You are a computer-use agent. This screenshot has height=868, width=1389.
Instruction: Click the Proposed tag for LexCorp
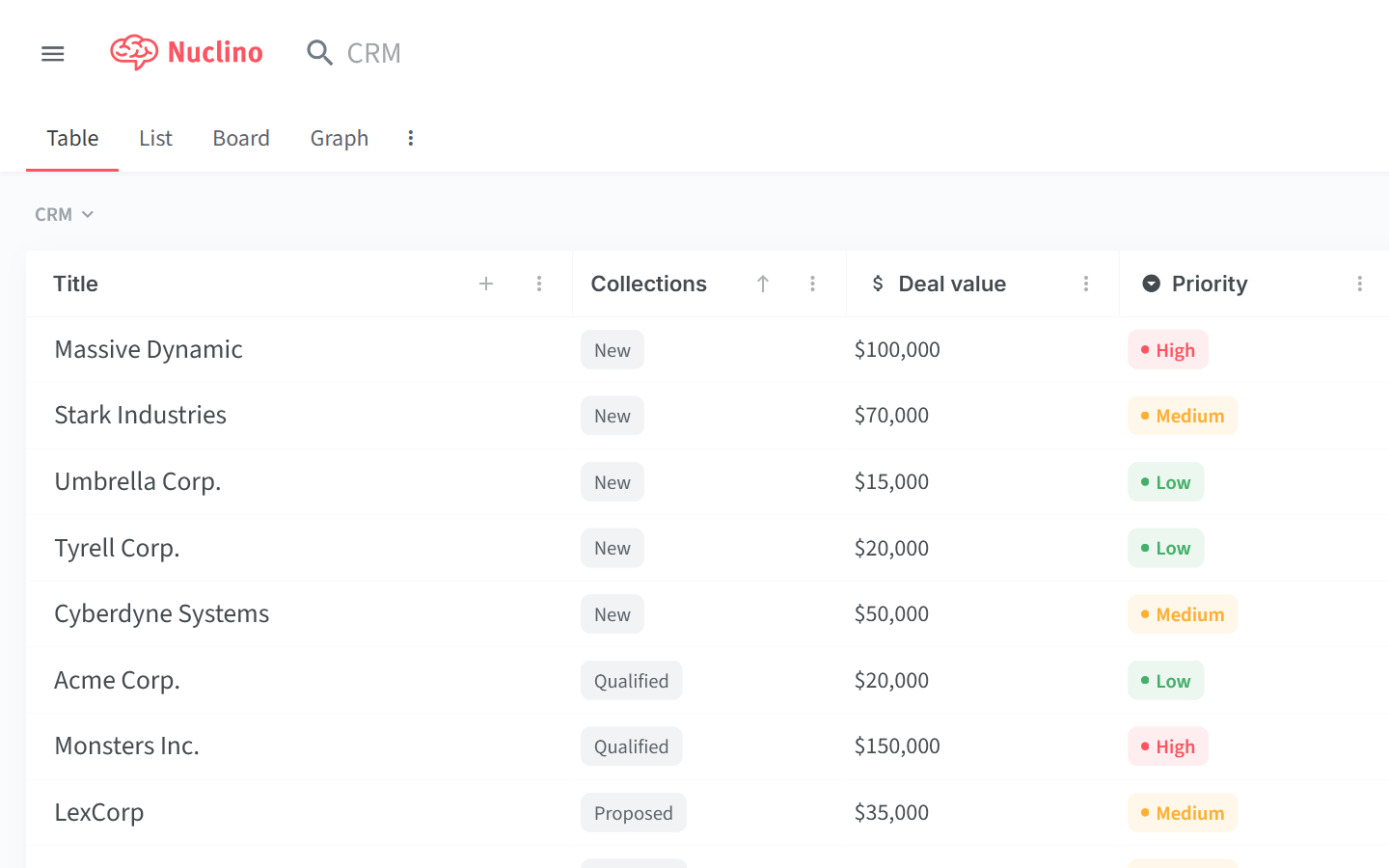tap(634, 813)
